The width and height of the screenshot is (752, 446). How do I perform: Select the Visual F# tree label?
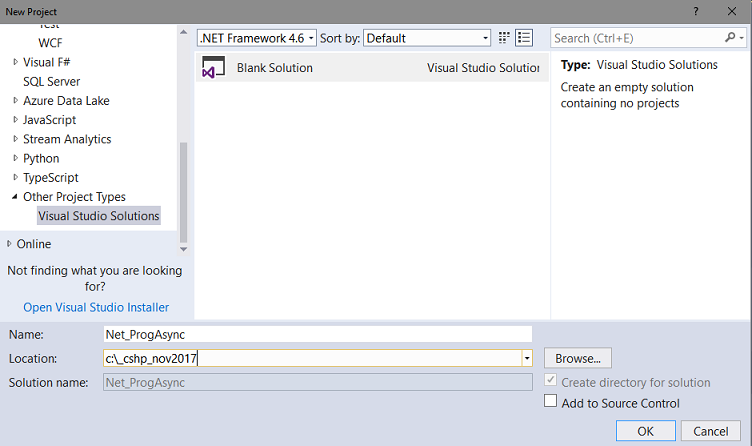tap(47, 62)
